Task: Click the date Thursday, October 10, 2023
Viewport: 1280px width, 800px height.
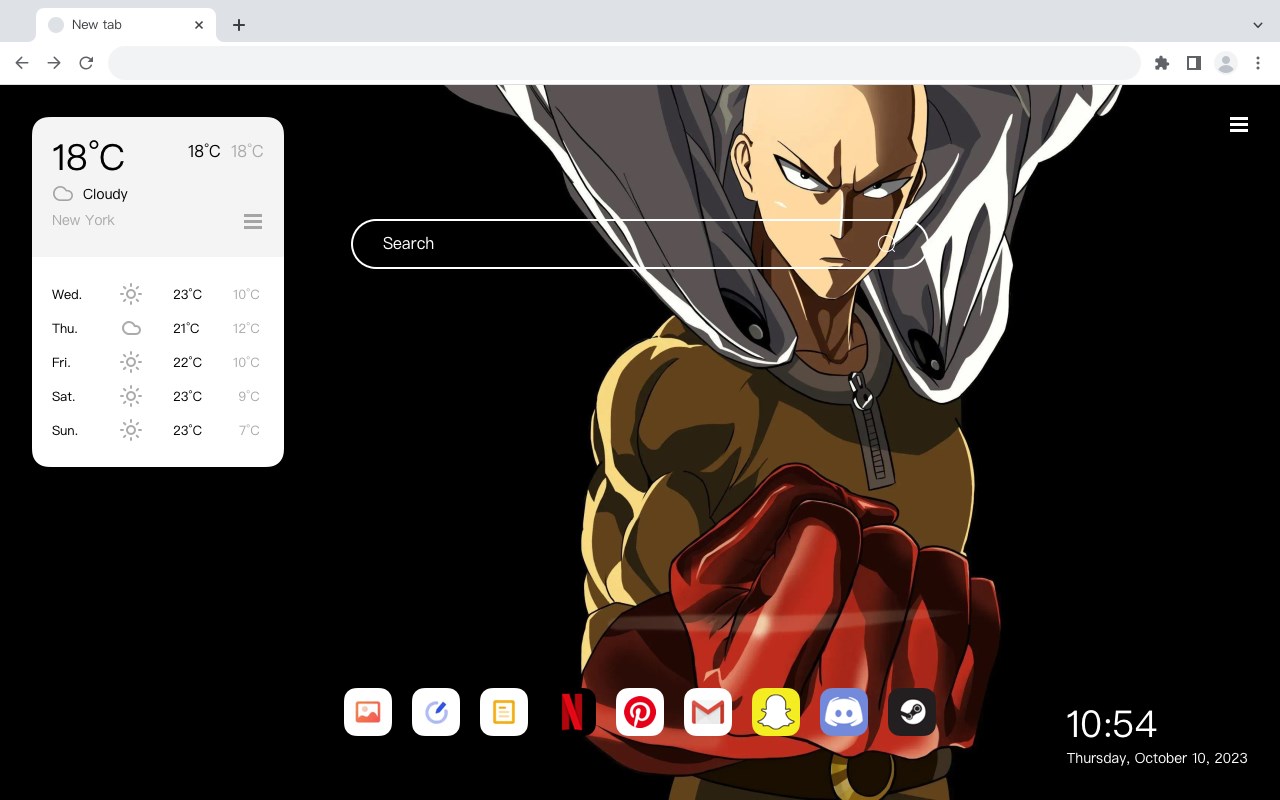Action: tap(1157, 758)
